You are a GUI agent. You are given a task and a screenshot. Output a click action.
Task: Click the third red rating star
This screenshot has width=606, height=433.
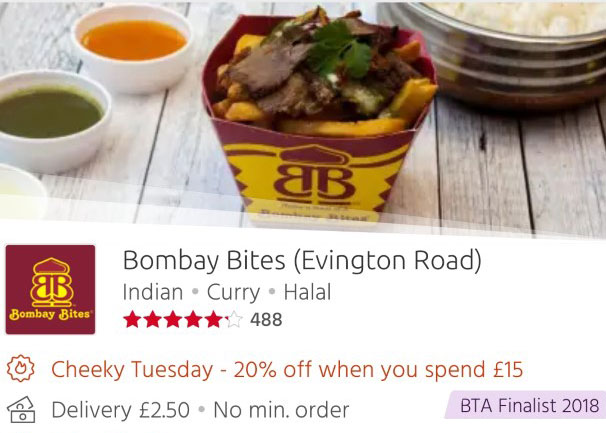coord(173,320)
